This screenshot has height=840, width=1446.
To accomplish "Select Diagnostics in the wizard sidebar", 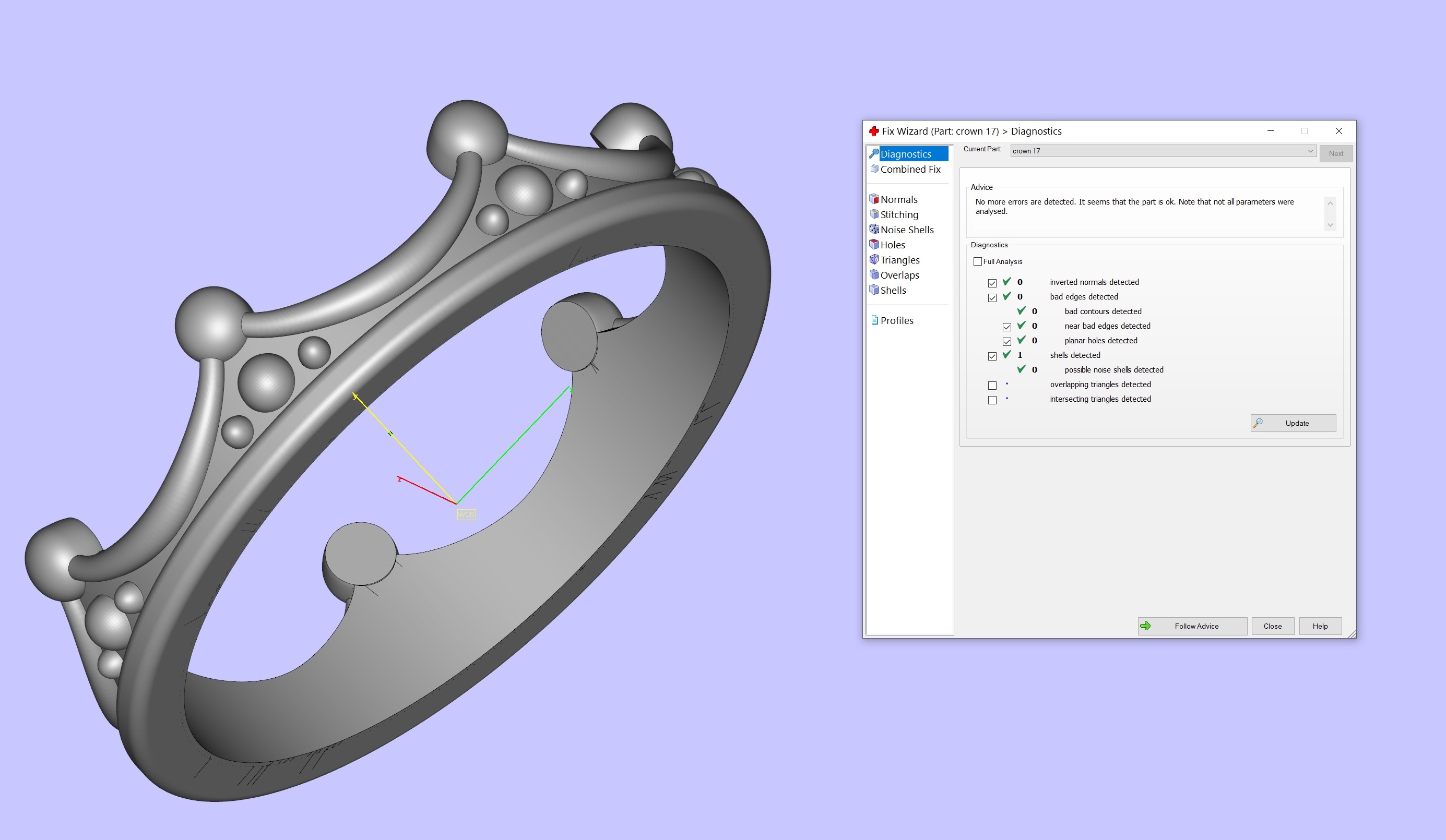I will 906,154.
